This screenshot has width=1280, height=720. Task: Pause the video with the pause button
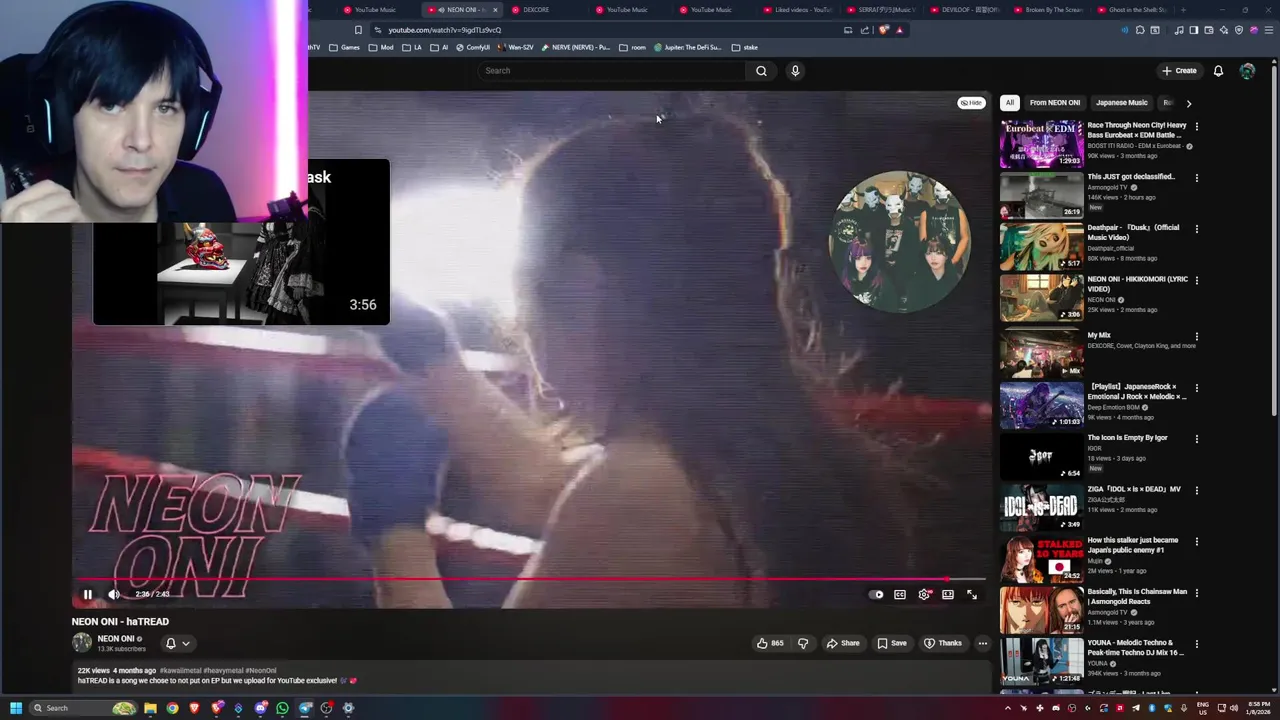(x=87, y=594)
